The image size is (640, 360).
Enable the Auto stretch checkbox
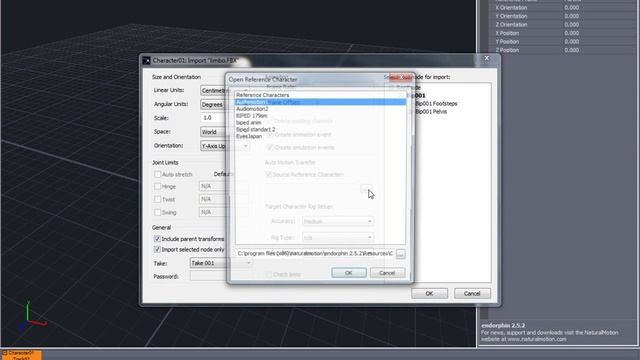click(158, 174)
